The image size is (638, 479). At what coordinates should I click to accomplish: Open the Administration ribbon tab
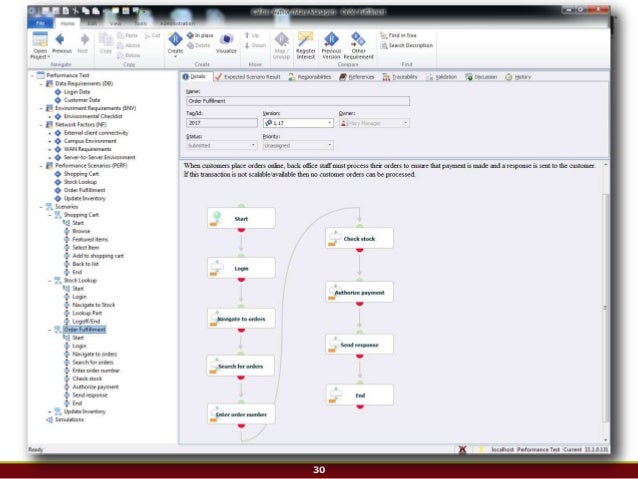pos(177,23)
